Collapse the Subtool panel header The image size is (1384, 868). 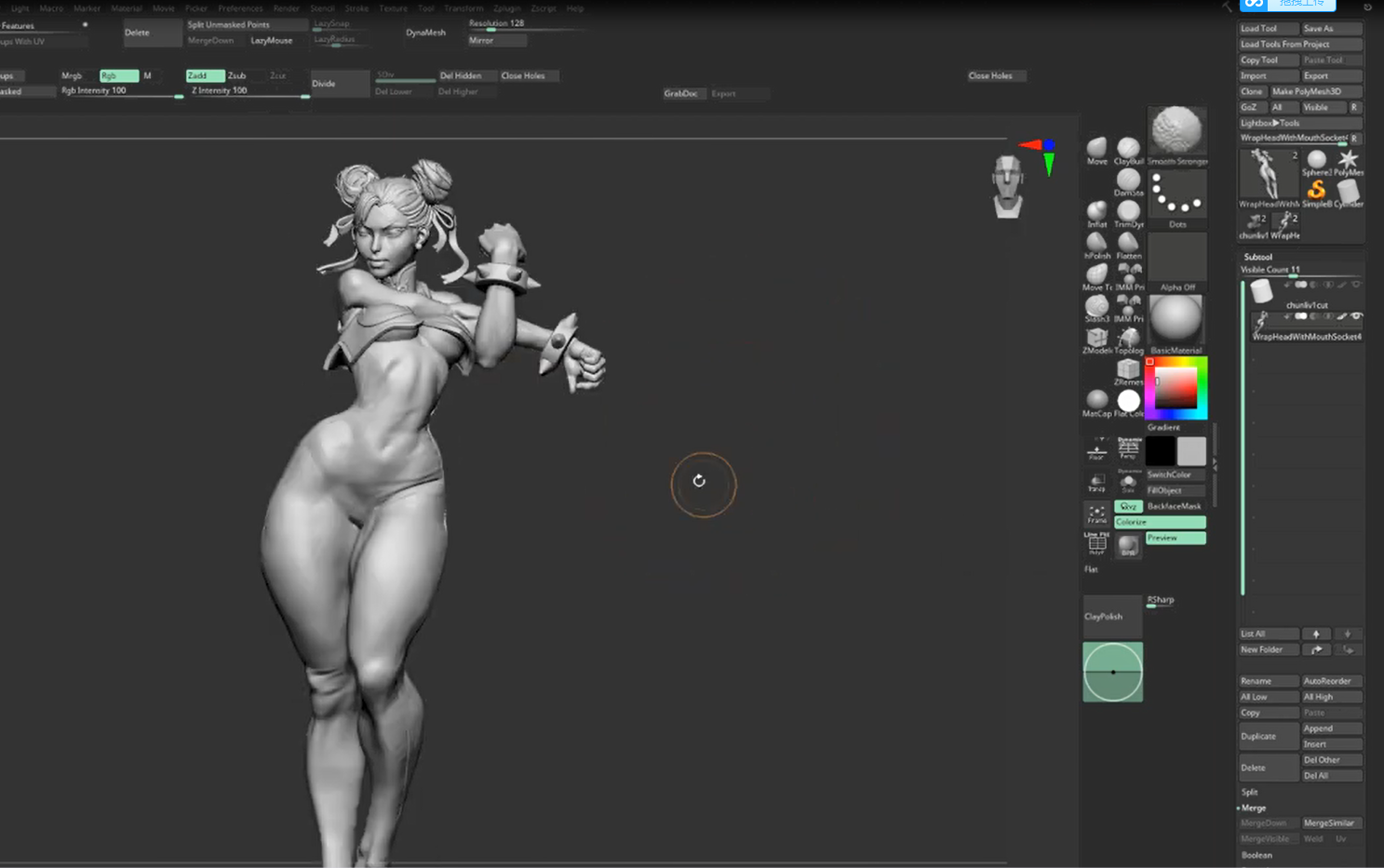click(x=1258, y=257)
